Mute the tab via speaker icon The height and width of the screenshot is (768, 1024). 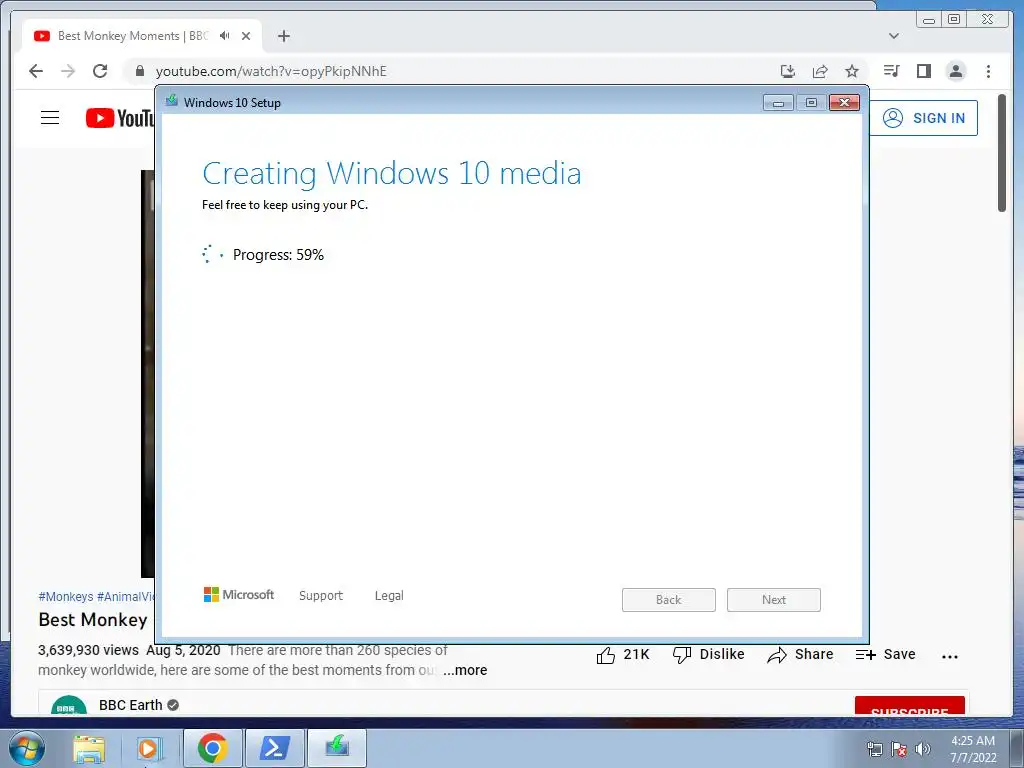(x=225, y=36)
